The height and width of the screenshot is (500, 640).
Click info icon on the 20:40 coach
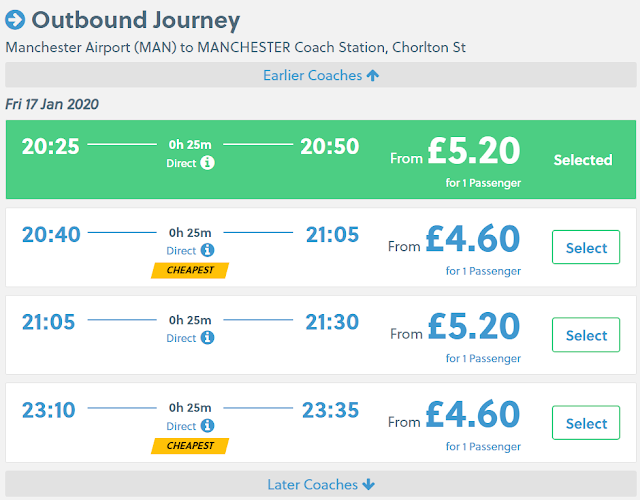[x=207, y=251]
